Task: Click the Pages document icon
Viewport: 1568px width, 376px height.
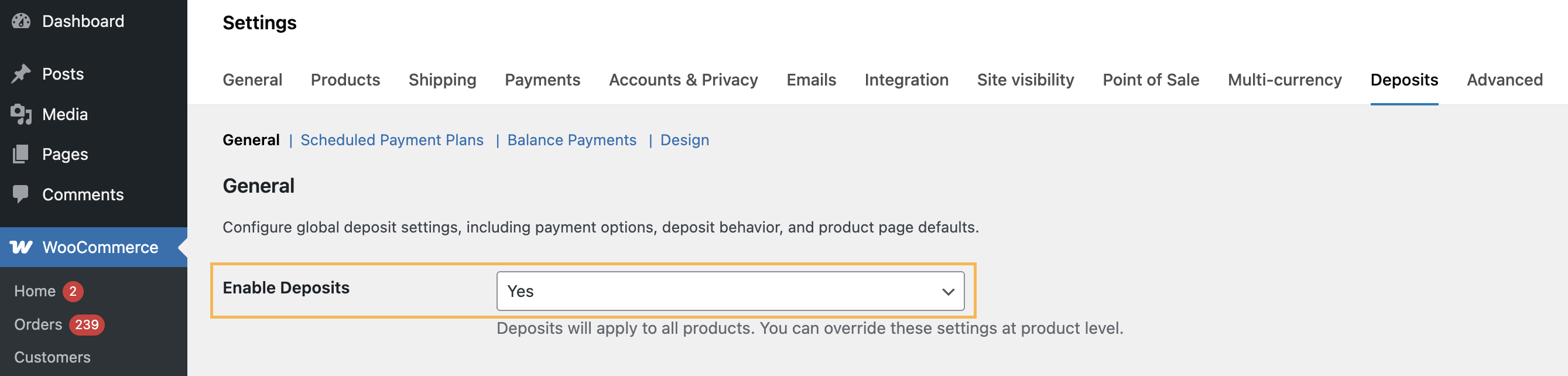Action: pyautogui.click(x=20, y=154)
